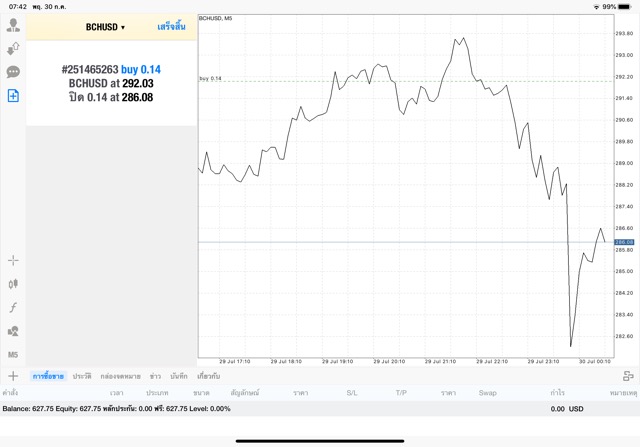Open the quotes arrows icon in sidebar

coord(13,48)
